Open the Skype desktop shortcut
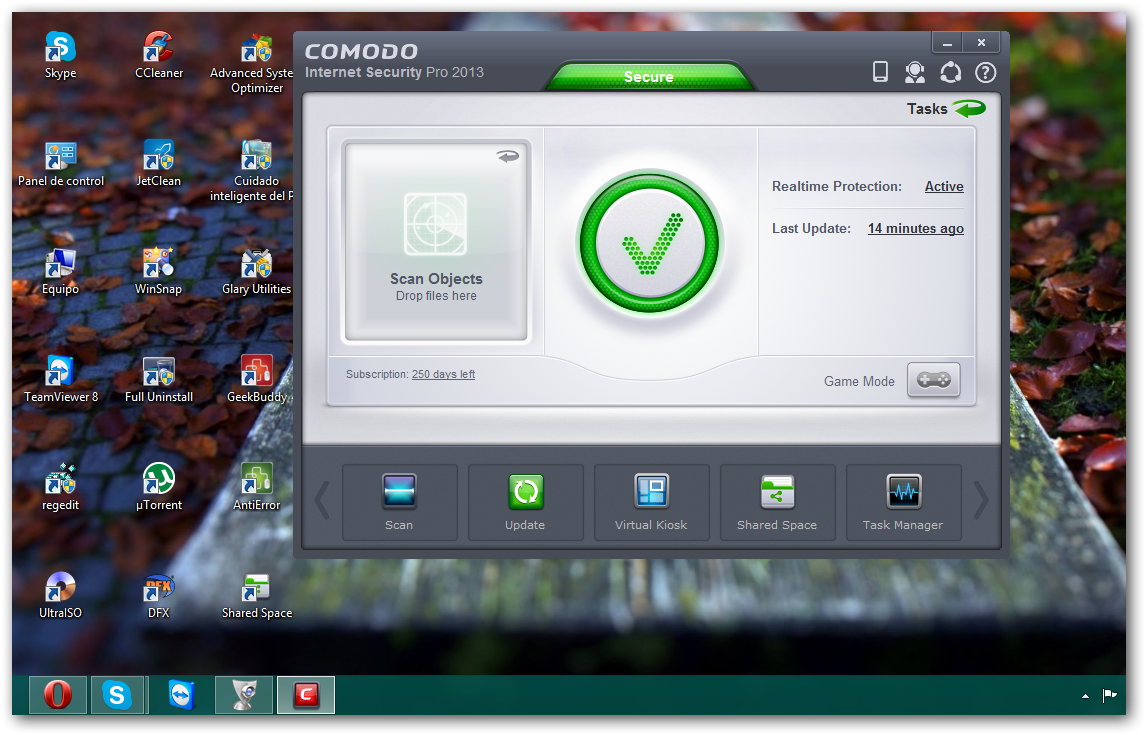1146x735 pixels. (x=60, y=56)
